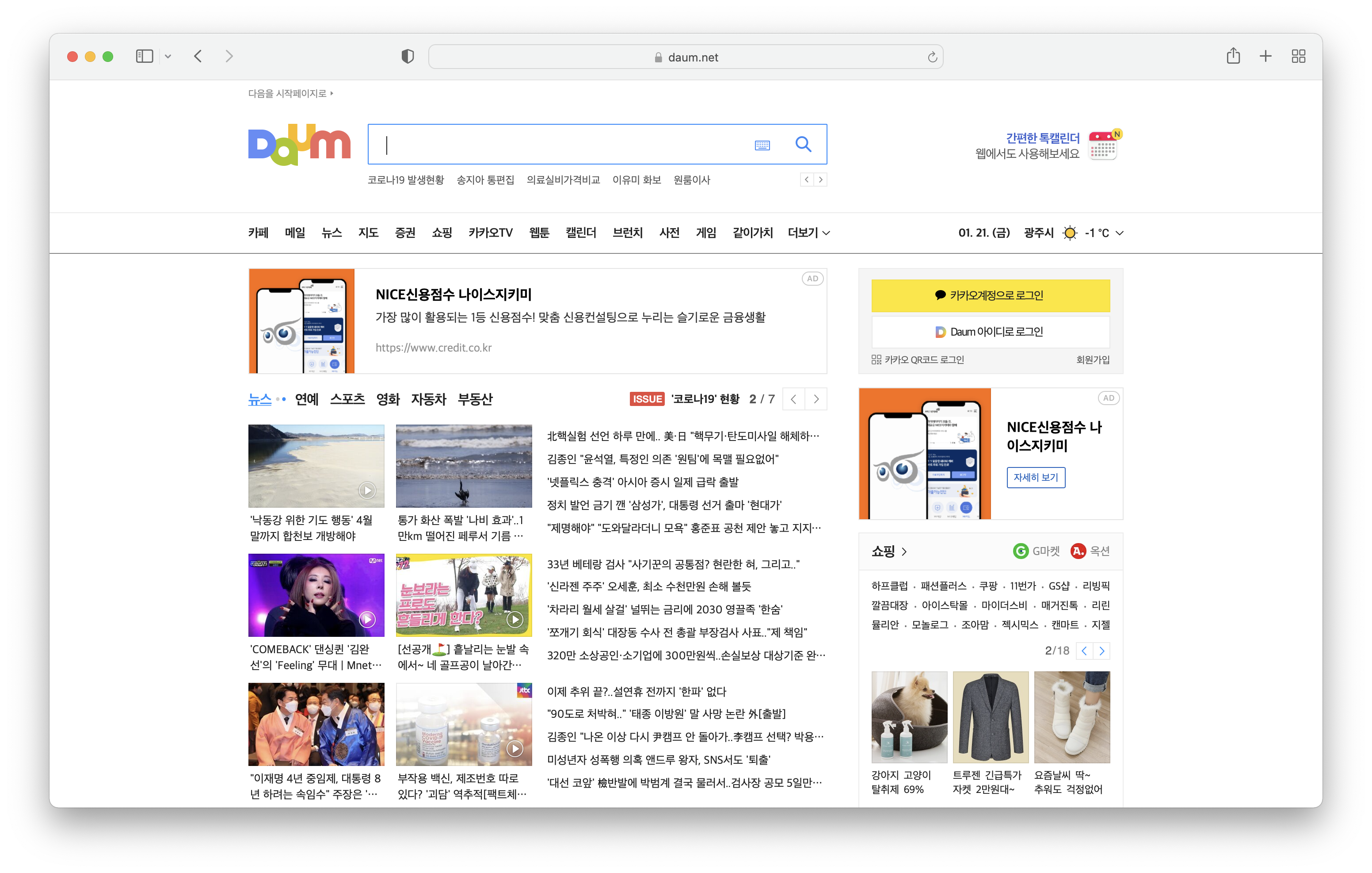Reload the page with the refresh icon
This screenshot has height=873, width=1372.
(932, 57)
